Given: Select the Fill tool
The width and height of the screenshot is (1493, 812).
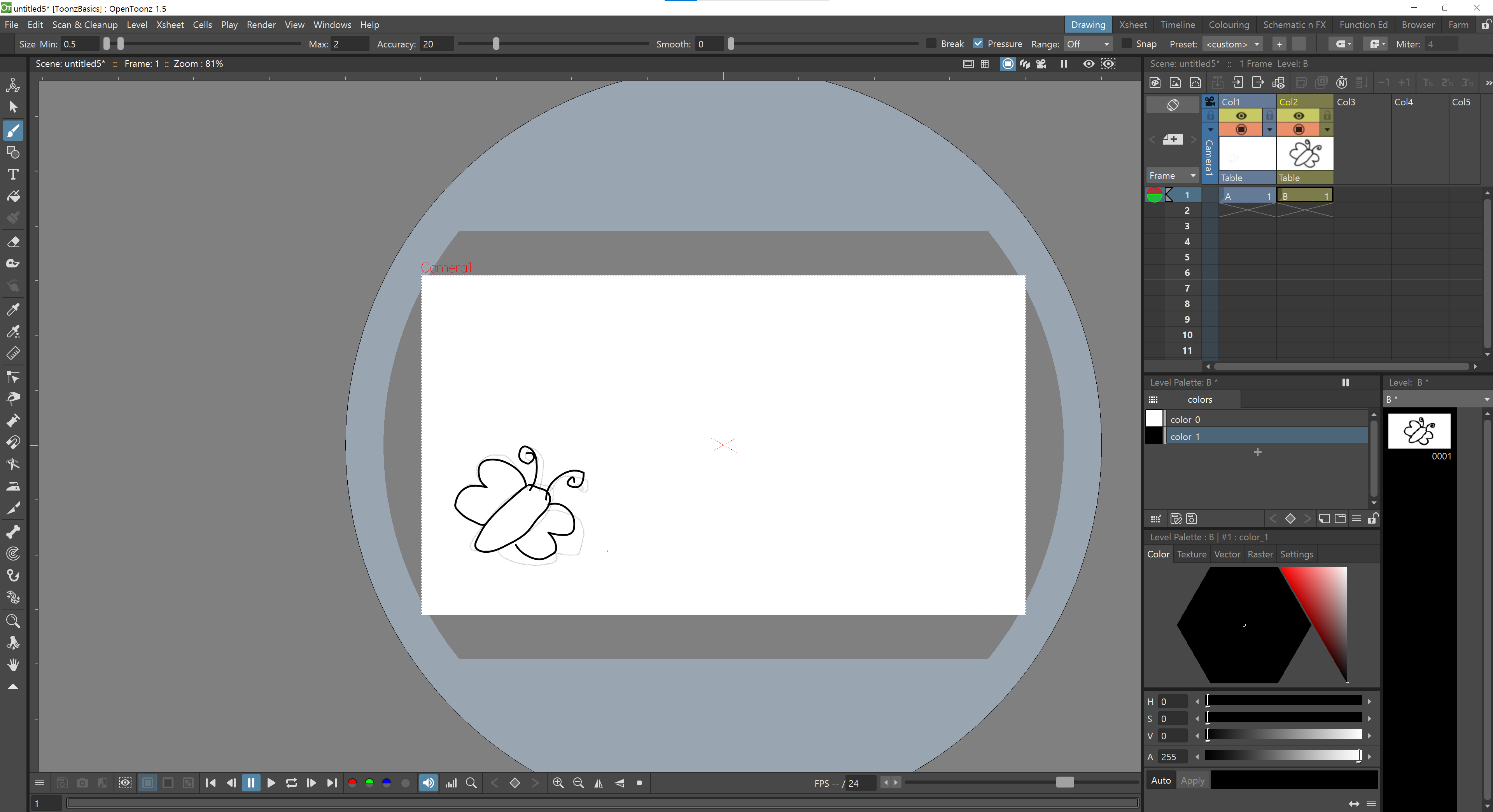Looking at the screenshot, I should click(x=13, y=196).
